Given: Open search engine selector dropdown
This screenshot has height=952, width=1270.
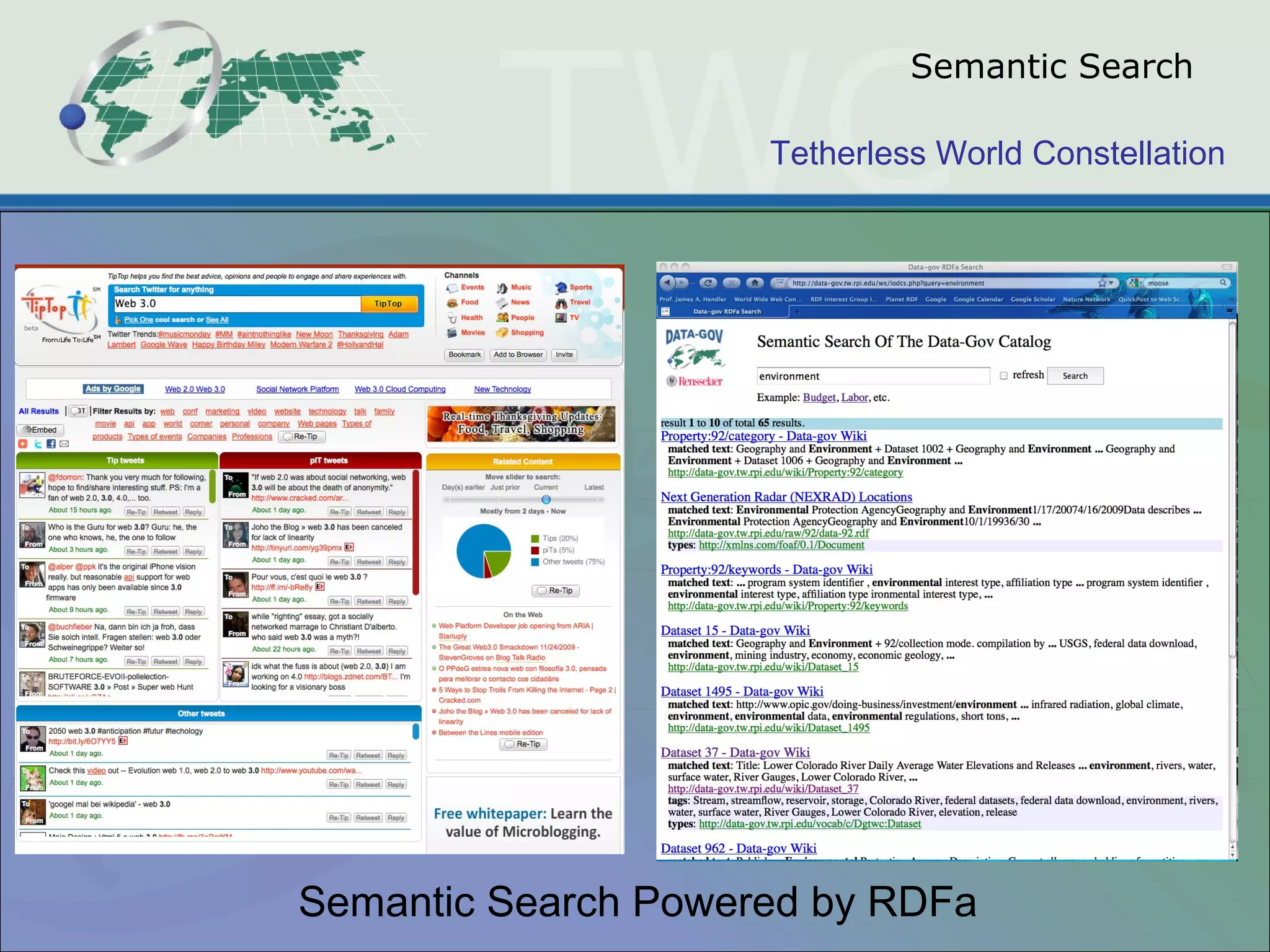Looking at the screenshot, I should (x=1135, y=283).
